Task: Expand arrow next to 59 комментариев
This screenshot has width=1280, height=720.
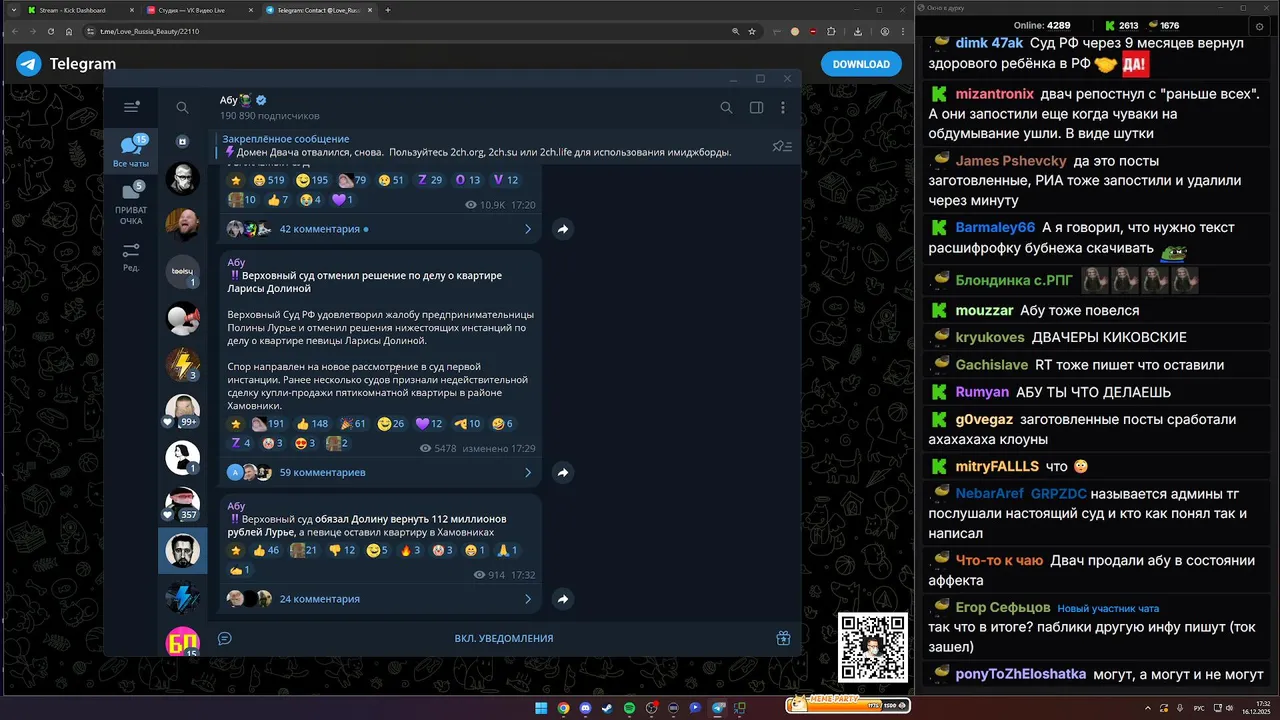Action: click(x=528, y=472)
